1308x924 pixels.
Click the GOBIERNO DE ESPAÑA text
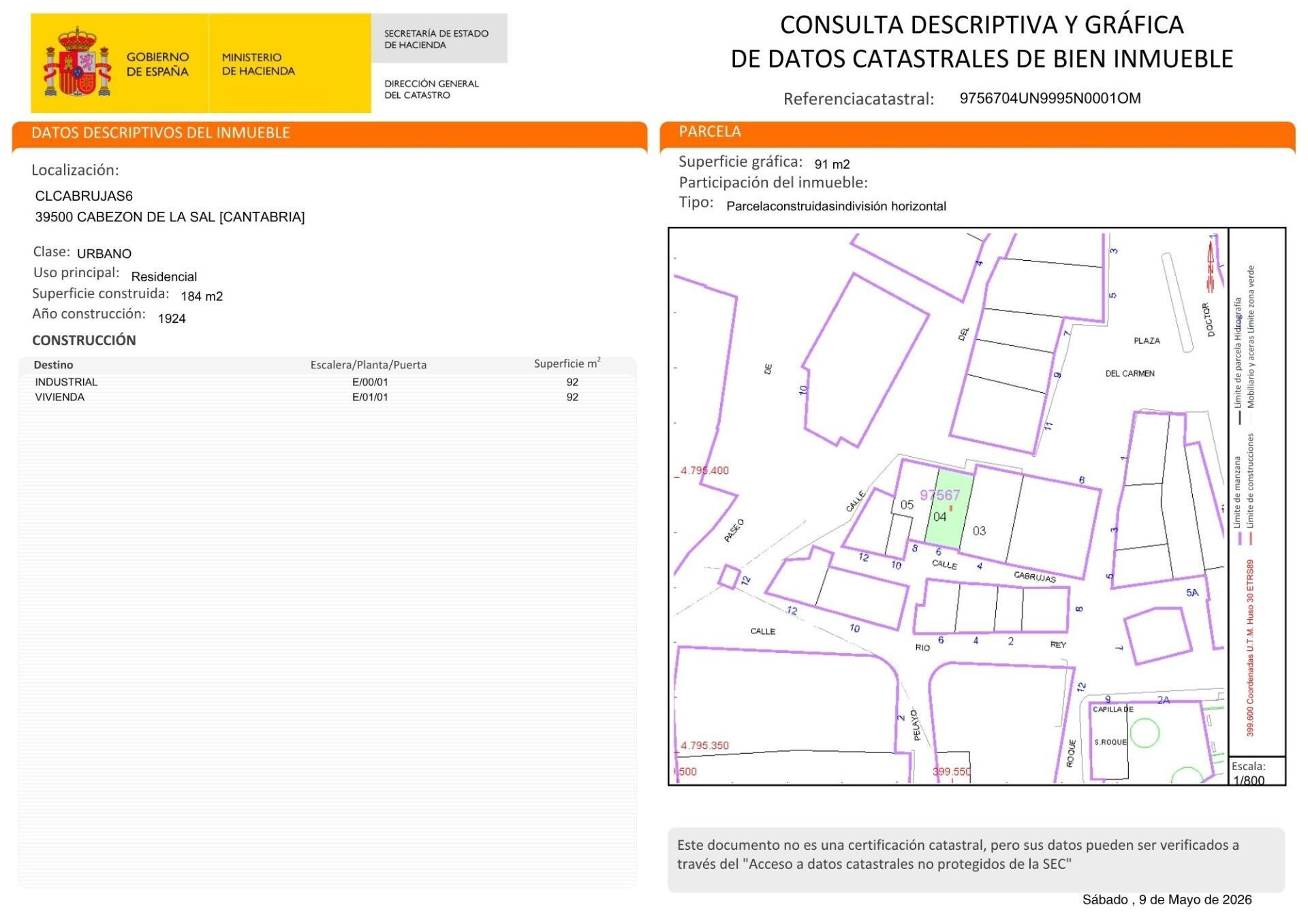pyautogui.click(x=157, y=64)
